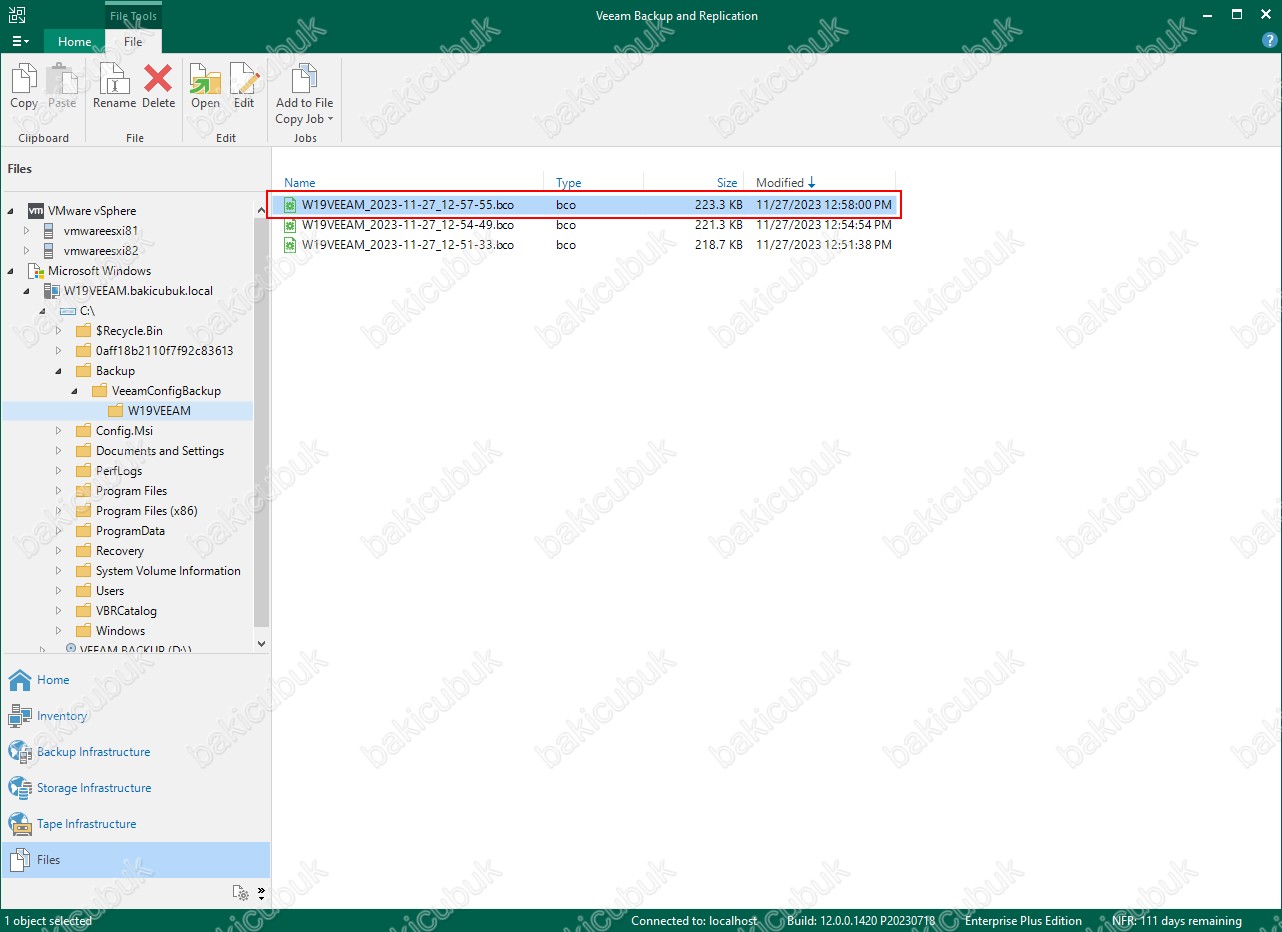Select the File Tools contextual tab
This screenshot has width=1282, height=932.
133,16
